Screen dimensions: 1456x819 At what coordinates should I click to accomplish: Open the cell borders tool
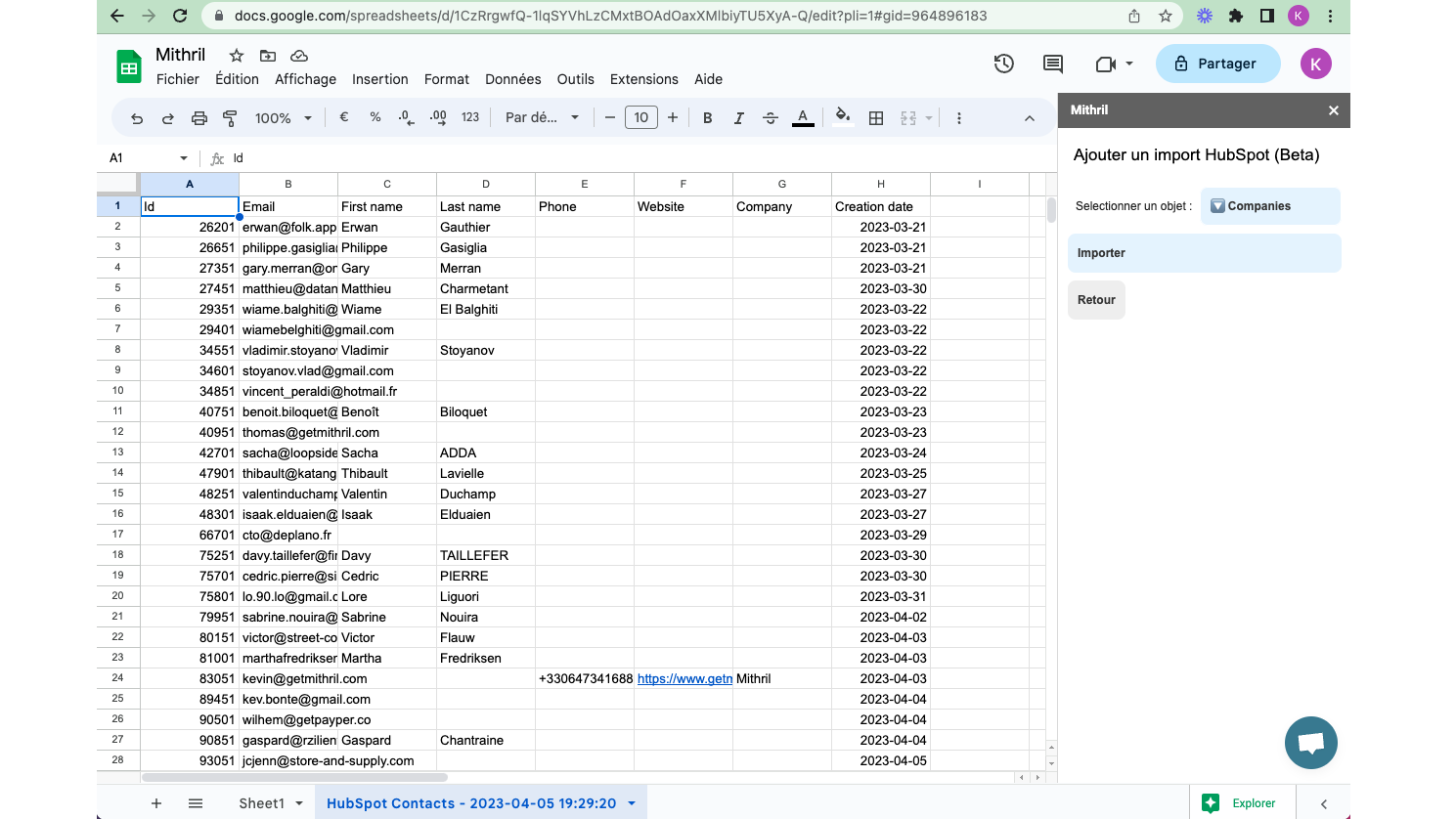point(876,118)
